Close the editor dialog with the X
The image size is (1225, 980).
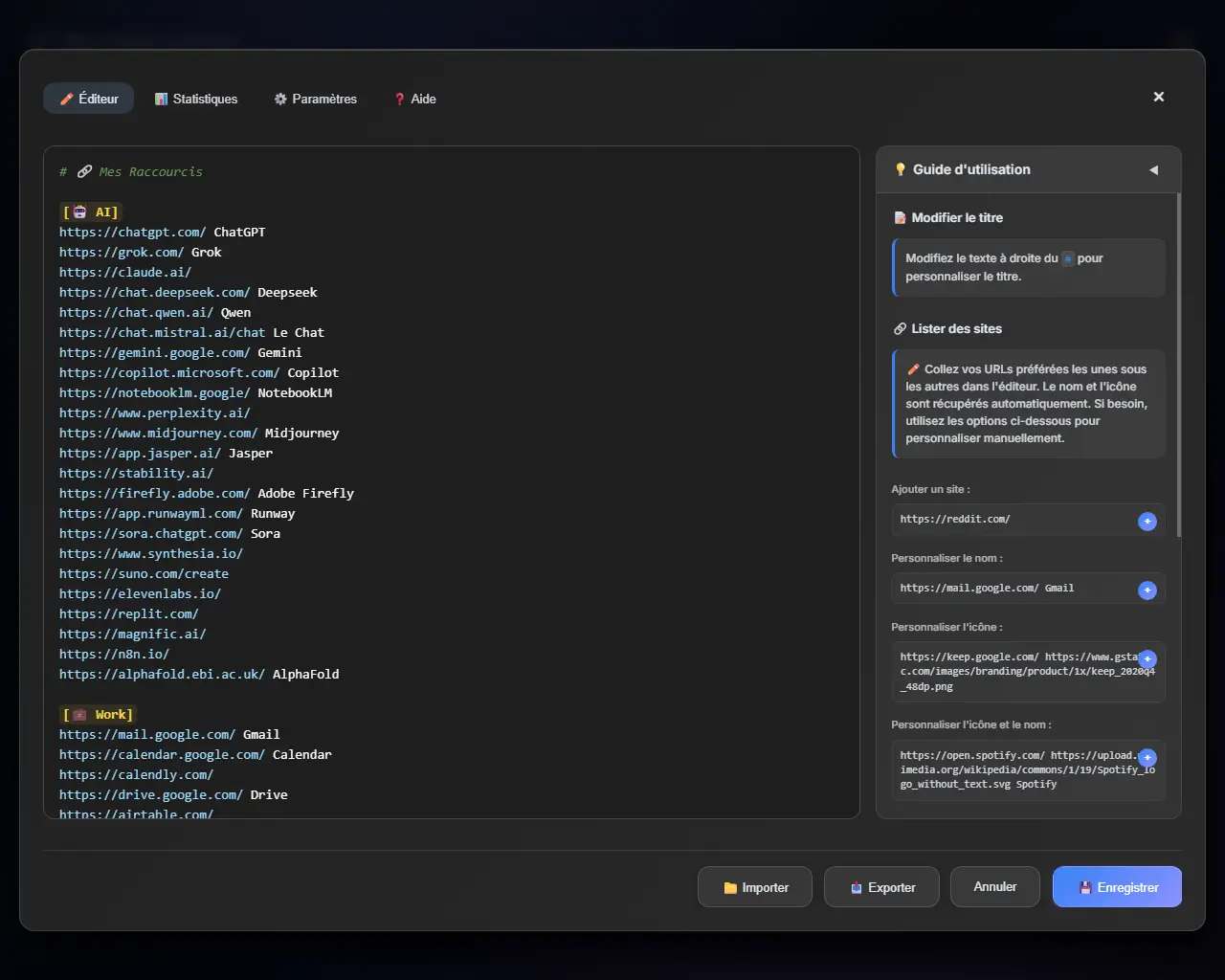coord(1159,97)
